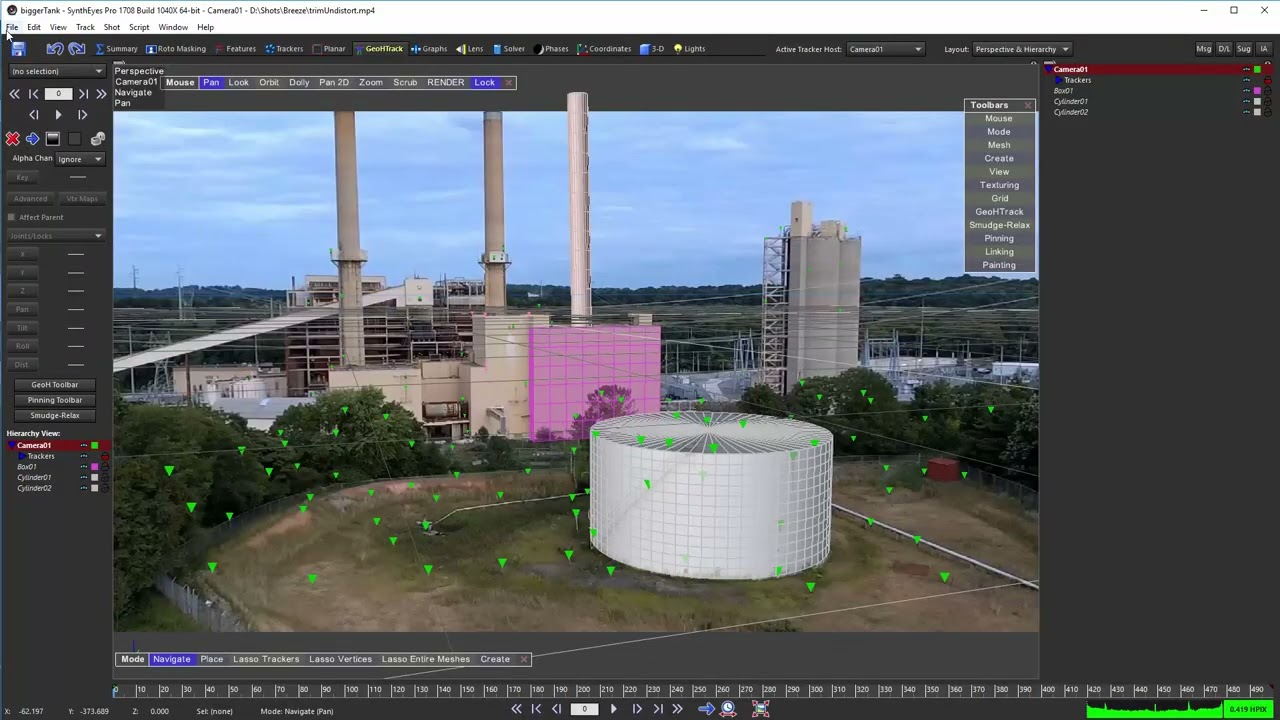Click the Pinning Toolbar button
Screen dimensions: 1280x720
(55, 400)
